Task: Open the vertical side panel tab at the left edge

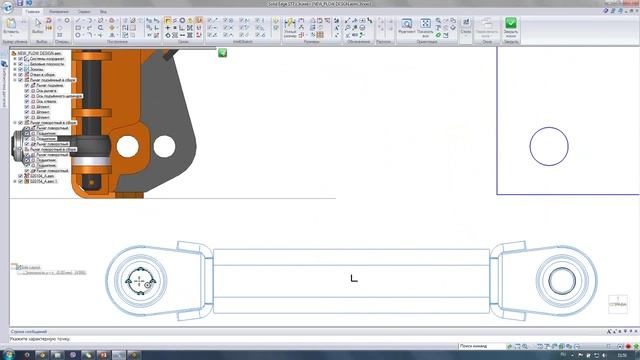Action: pyautogui.click(x=4, y=84)
